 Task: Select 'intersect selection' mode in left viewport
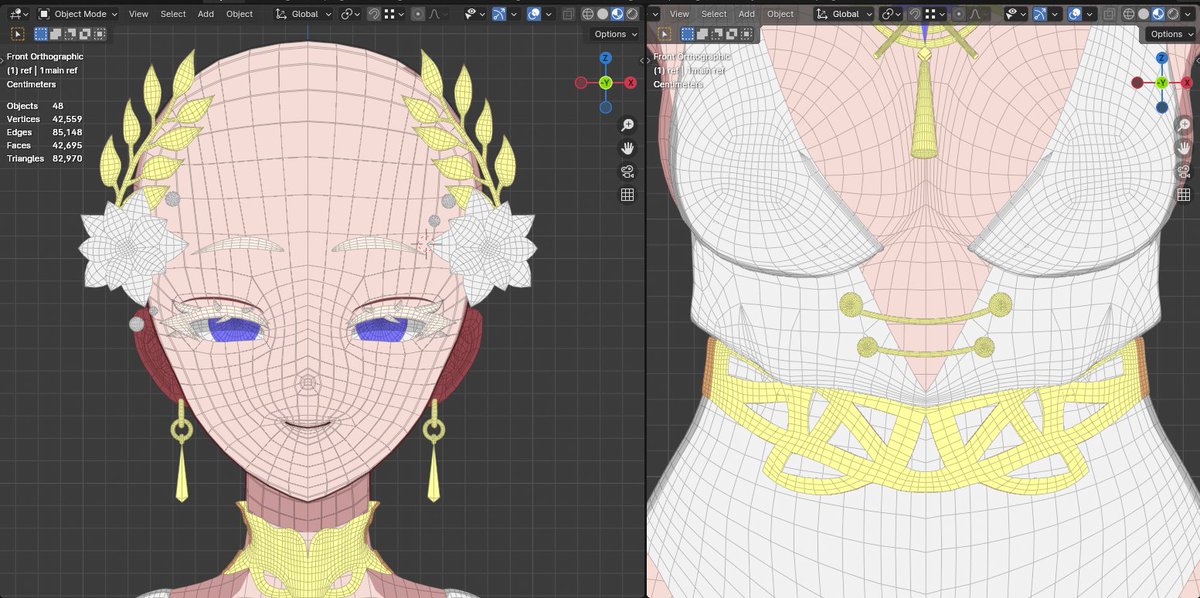(x=98, y=34)
